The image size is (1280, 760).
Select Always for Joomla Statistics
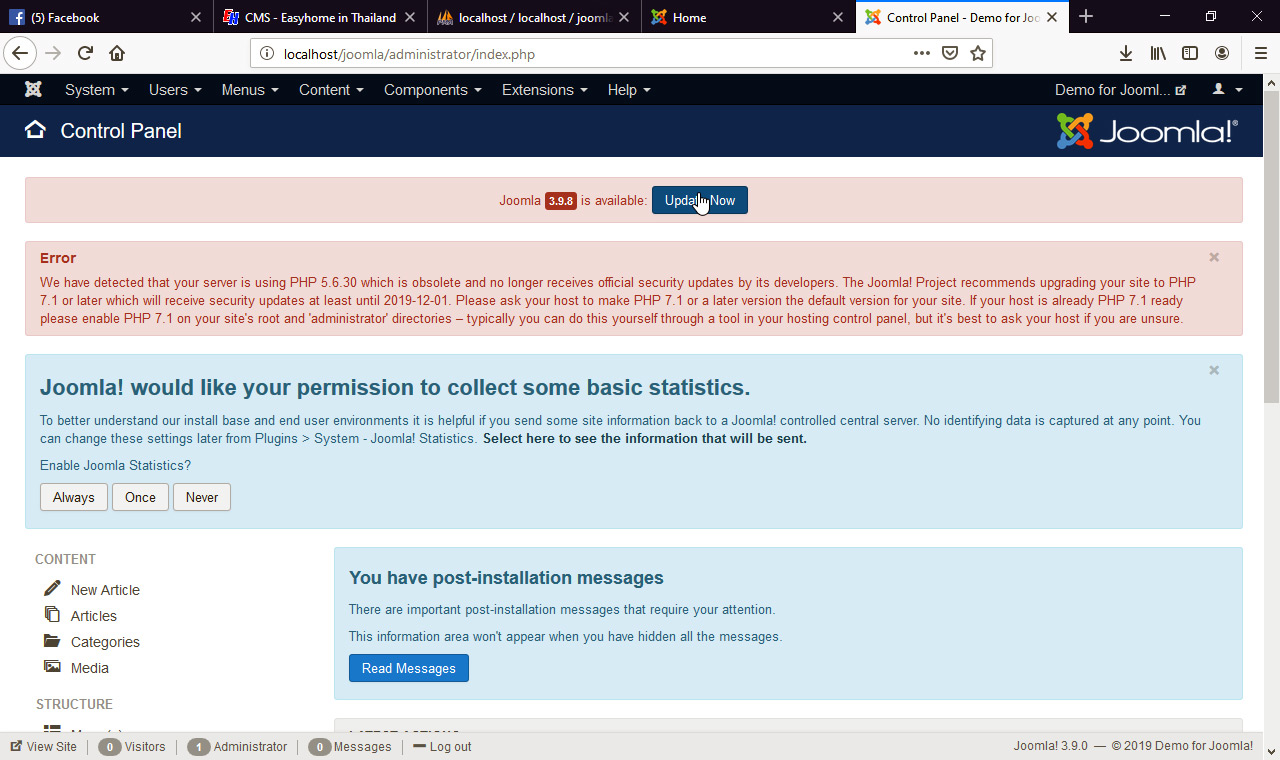point(73,497)
